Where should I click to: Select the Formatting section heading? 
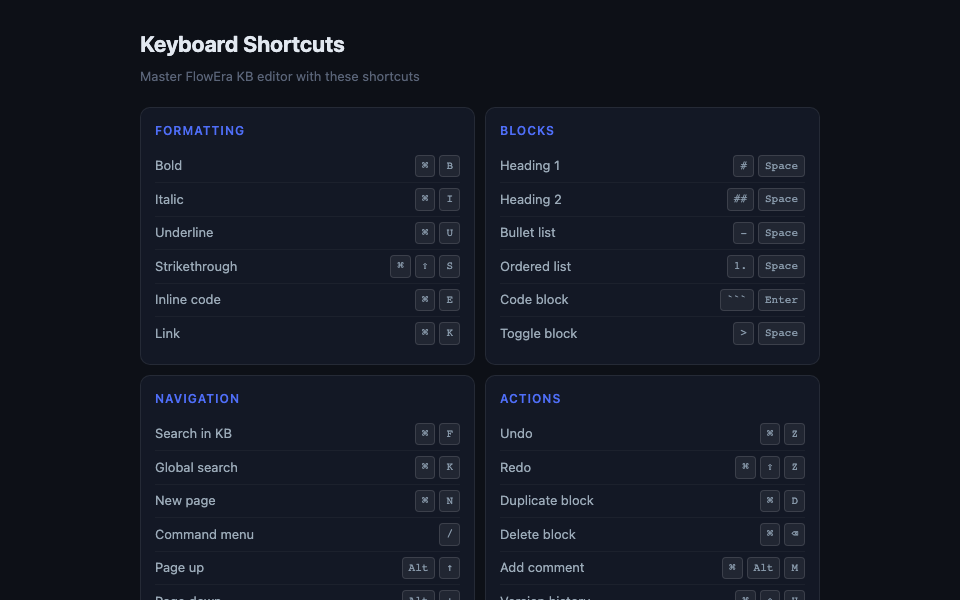click(x=200, y=131)
